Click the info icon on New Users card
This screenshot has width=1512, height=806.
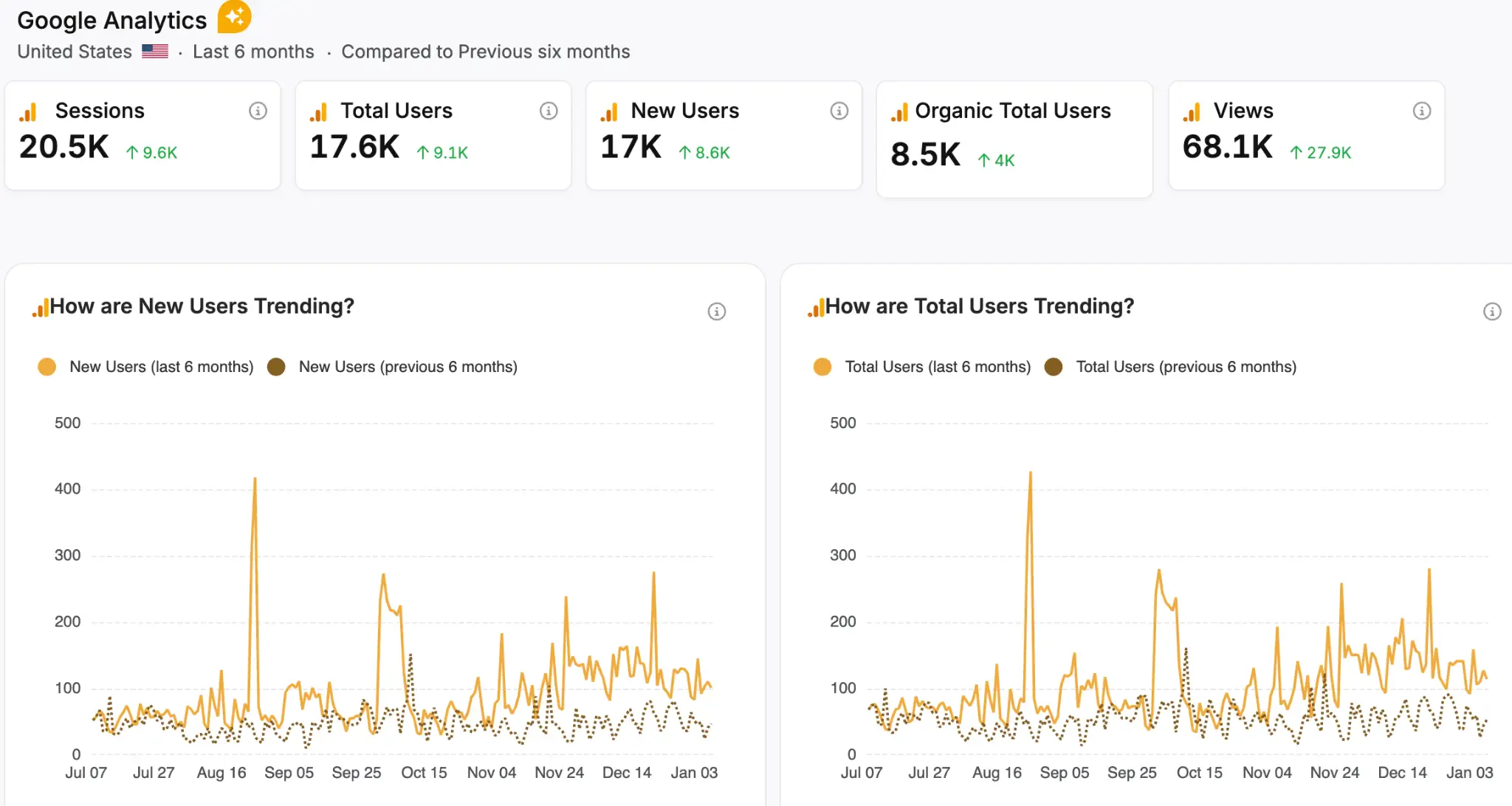point(838,111)
